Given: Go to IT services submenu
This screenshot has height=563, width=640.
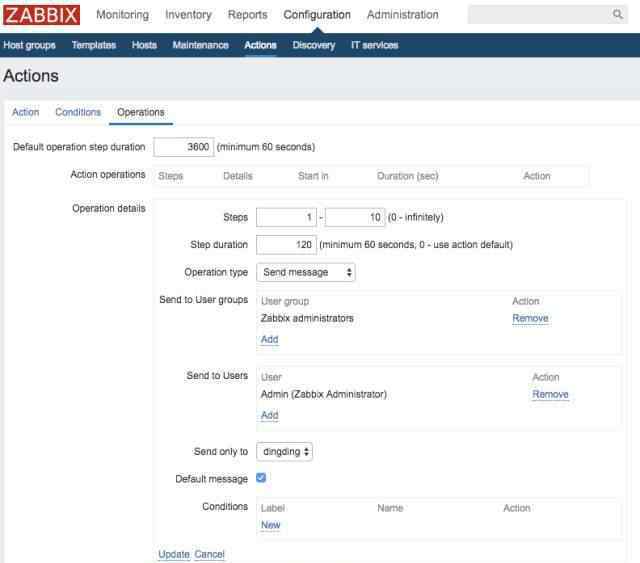Looking at the screenshot, I should click(x=375, y=45).
